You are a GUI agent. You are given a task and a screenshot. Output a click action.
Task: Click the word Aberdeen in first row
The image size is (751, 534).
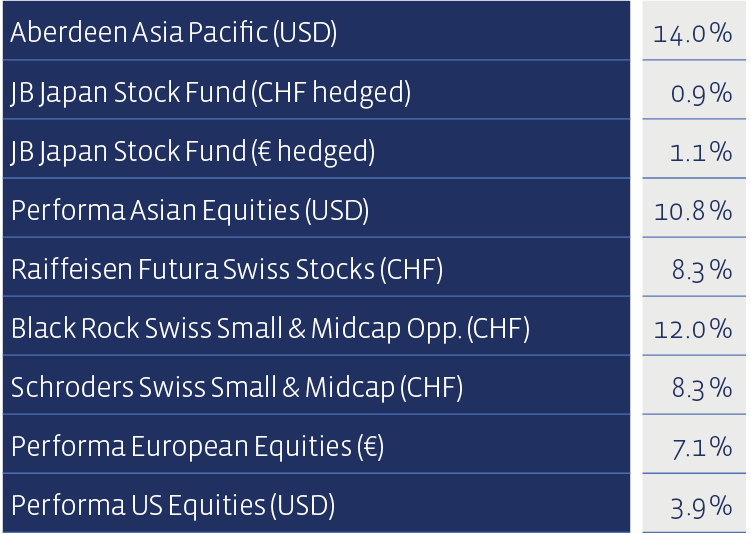tap(69, 32)
